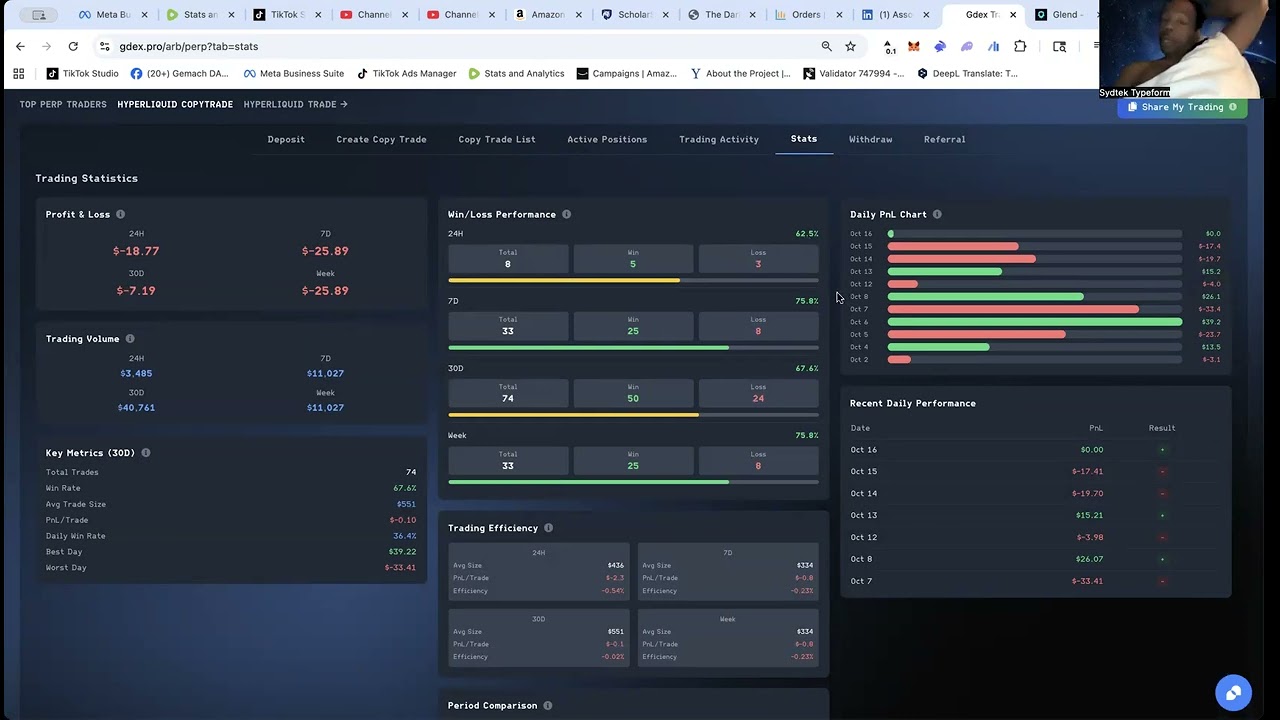Screen dimensions: 1280x720
Task: Click the Period Comparison info icon
Action: 548,706
